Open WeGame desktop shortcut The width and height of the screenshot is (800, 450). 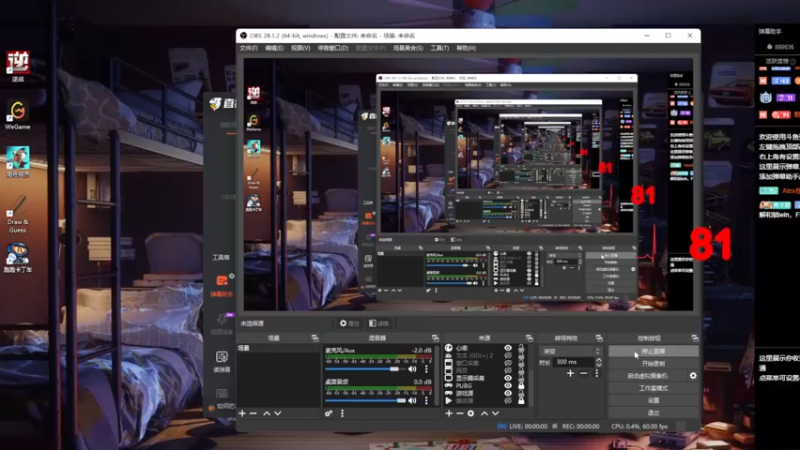click(17, 115)
